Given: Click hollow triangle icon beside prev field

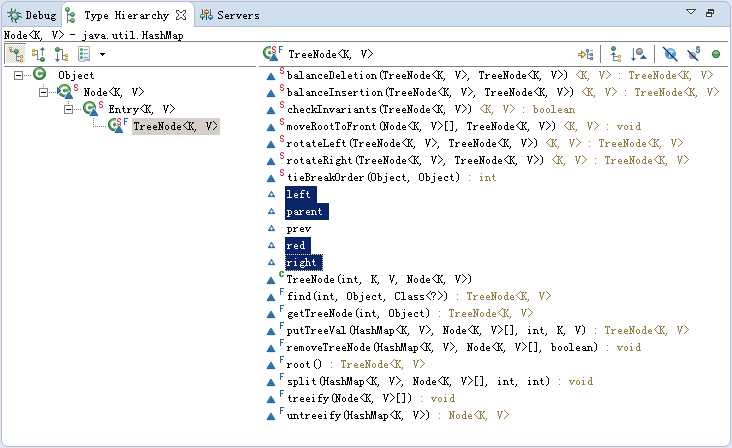Looking at the screenshot, I should click(271, 228).
